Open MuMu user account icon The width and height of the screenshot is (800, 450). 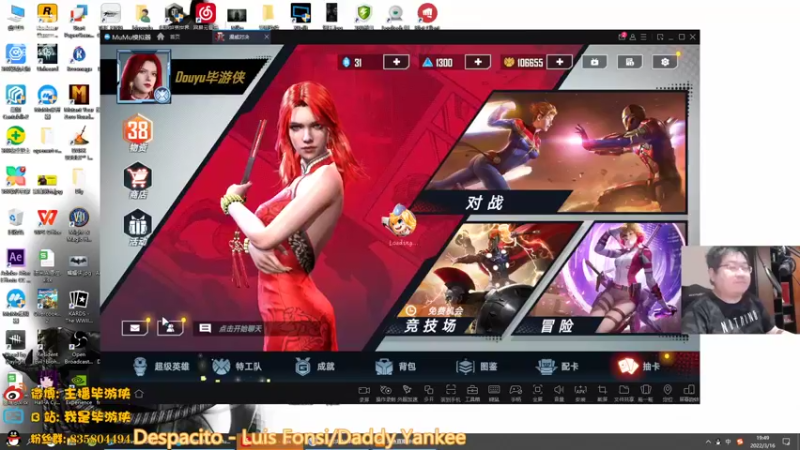(633, 37)
